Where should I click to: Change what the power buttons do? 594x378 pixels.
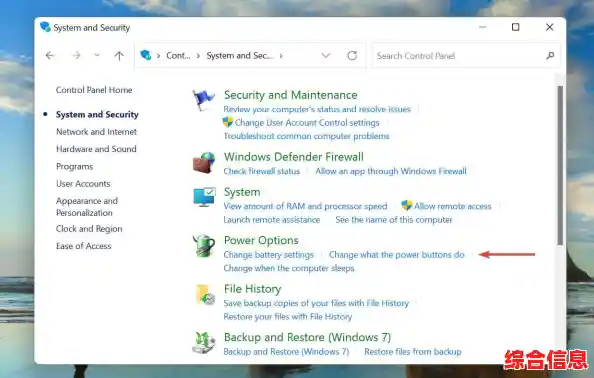397,255
